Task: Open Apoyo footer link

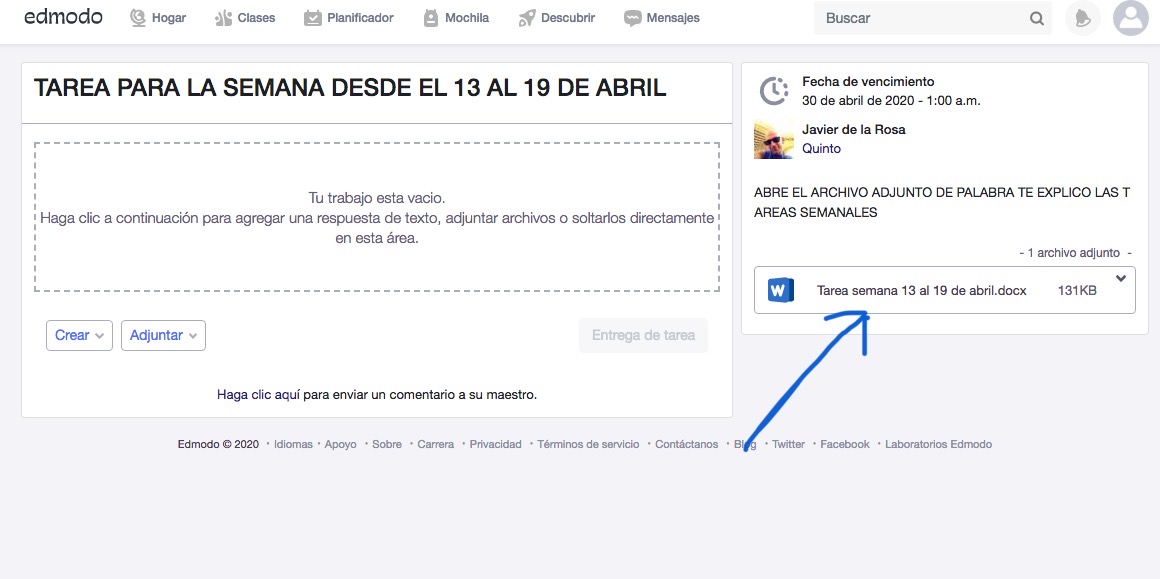Action: tap(340, 444)
